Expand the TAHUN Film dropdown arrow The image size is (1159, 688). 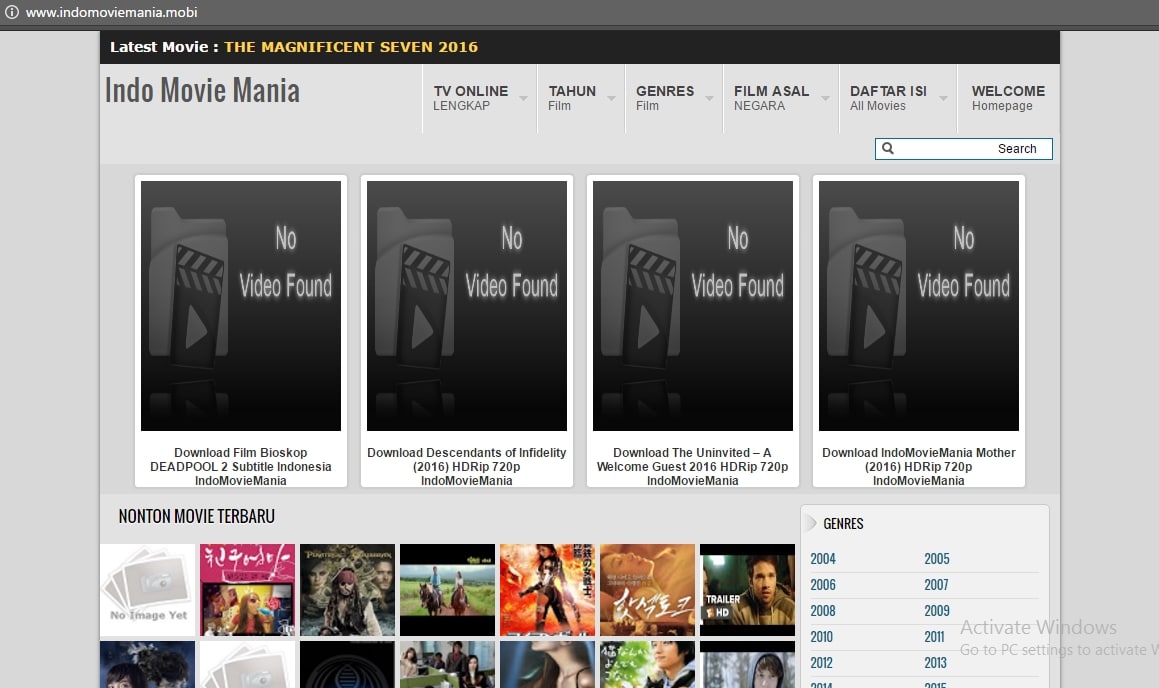[611, 98]
